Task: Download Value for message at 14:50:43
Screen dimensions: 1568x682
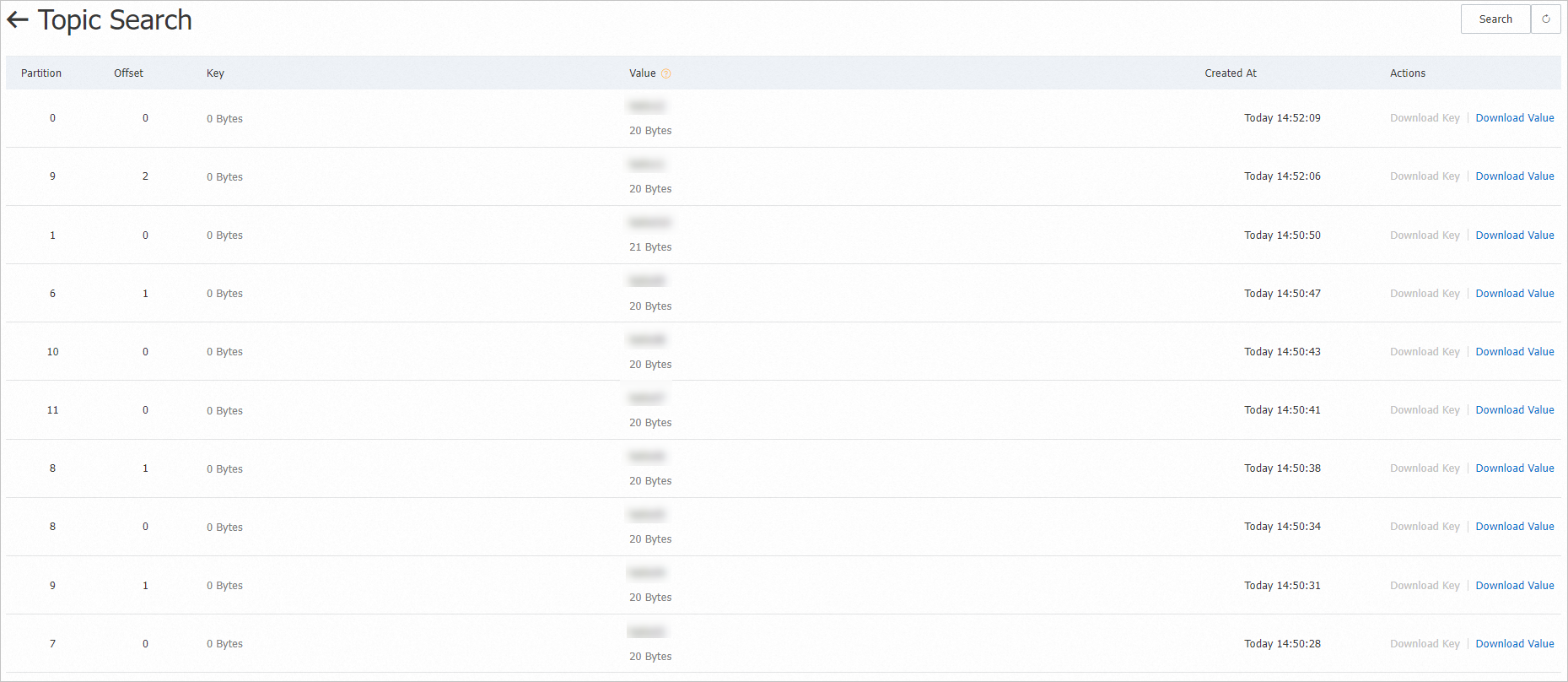Action: (1515, 352)
